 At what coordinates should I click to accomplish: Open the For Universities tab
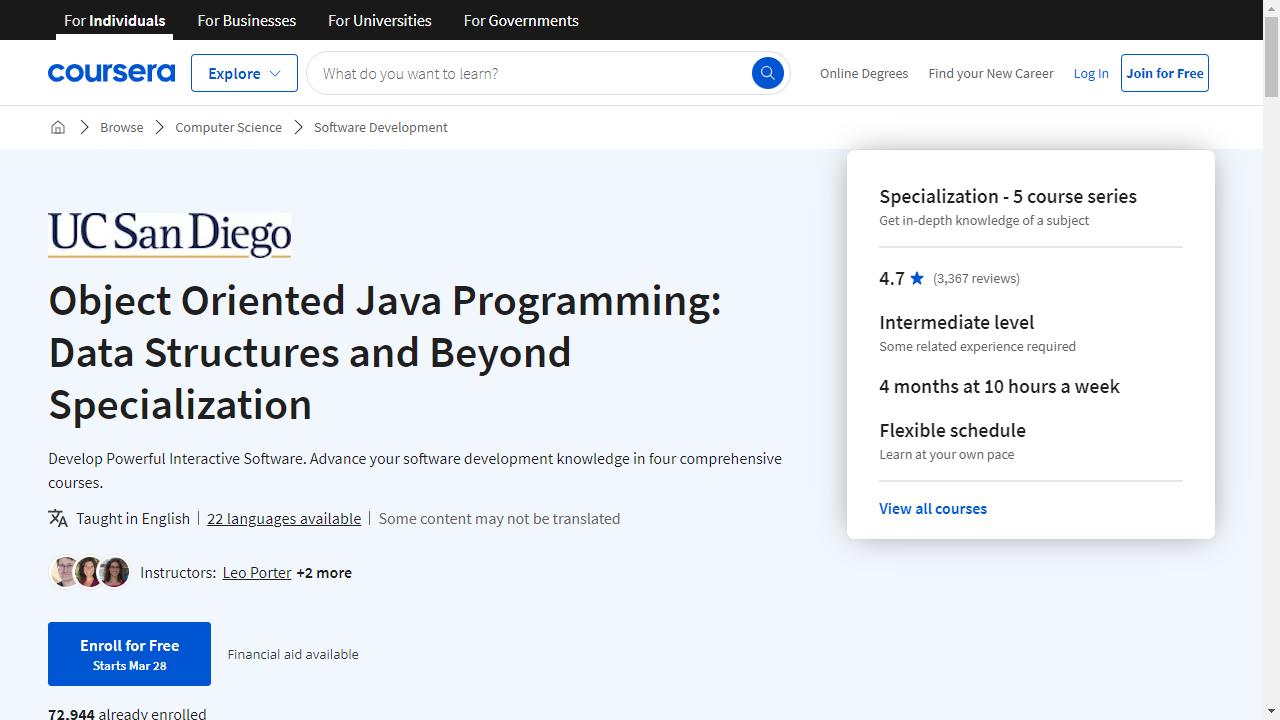(x=380, y=20)
